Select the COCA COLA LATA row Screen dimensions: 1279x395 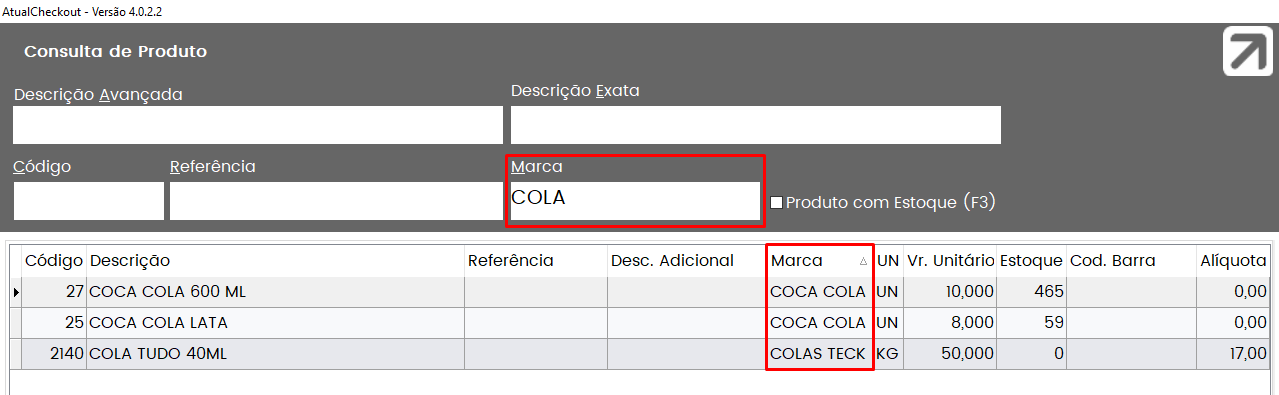click(640, 323)
